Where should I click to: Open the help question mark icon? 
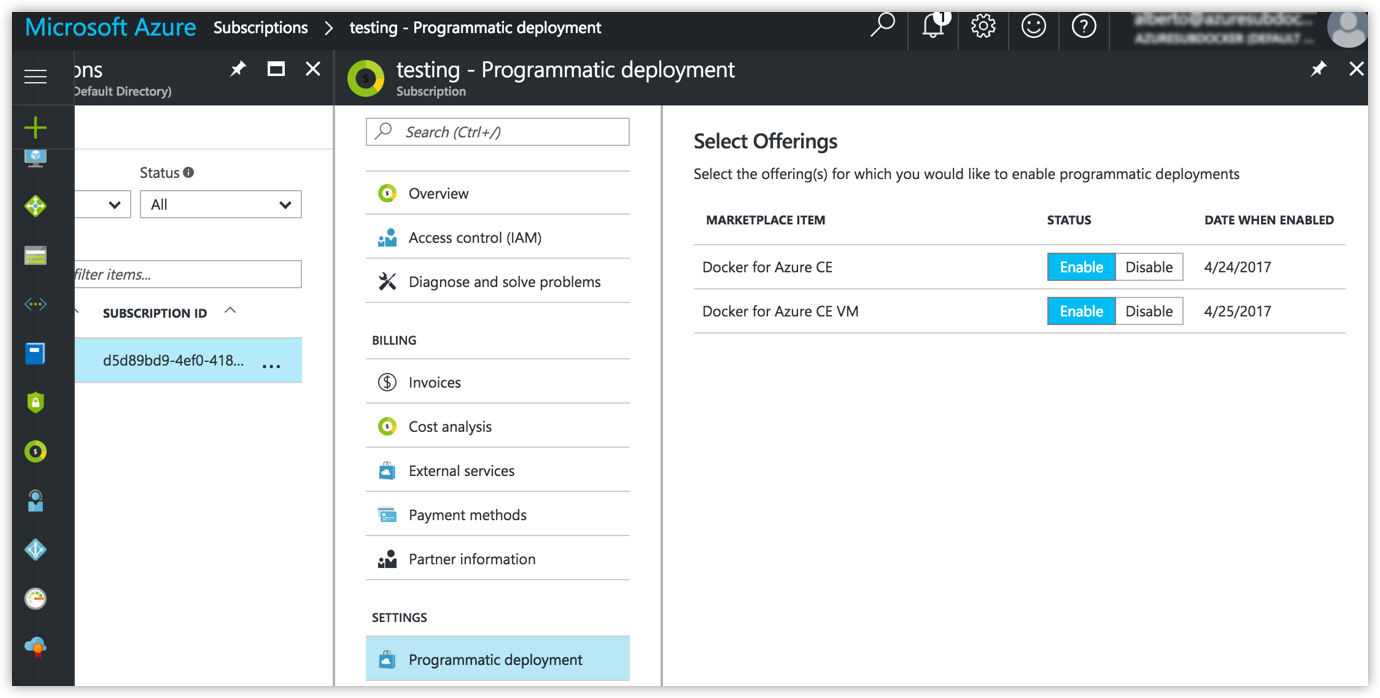[1083, 26]
